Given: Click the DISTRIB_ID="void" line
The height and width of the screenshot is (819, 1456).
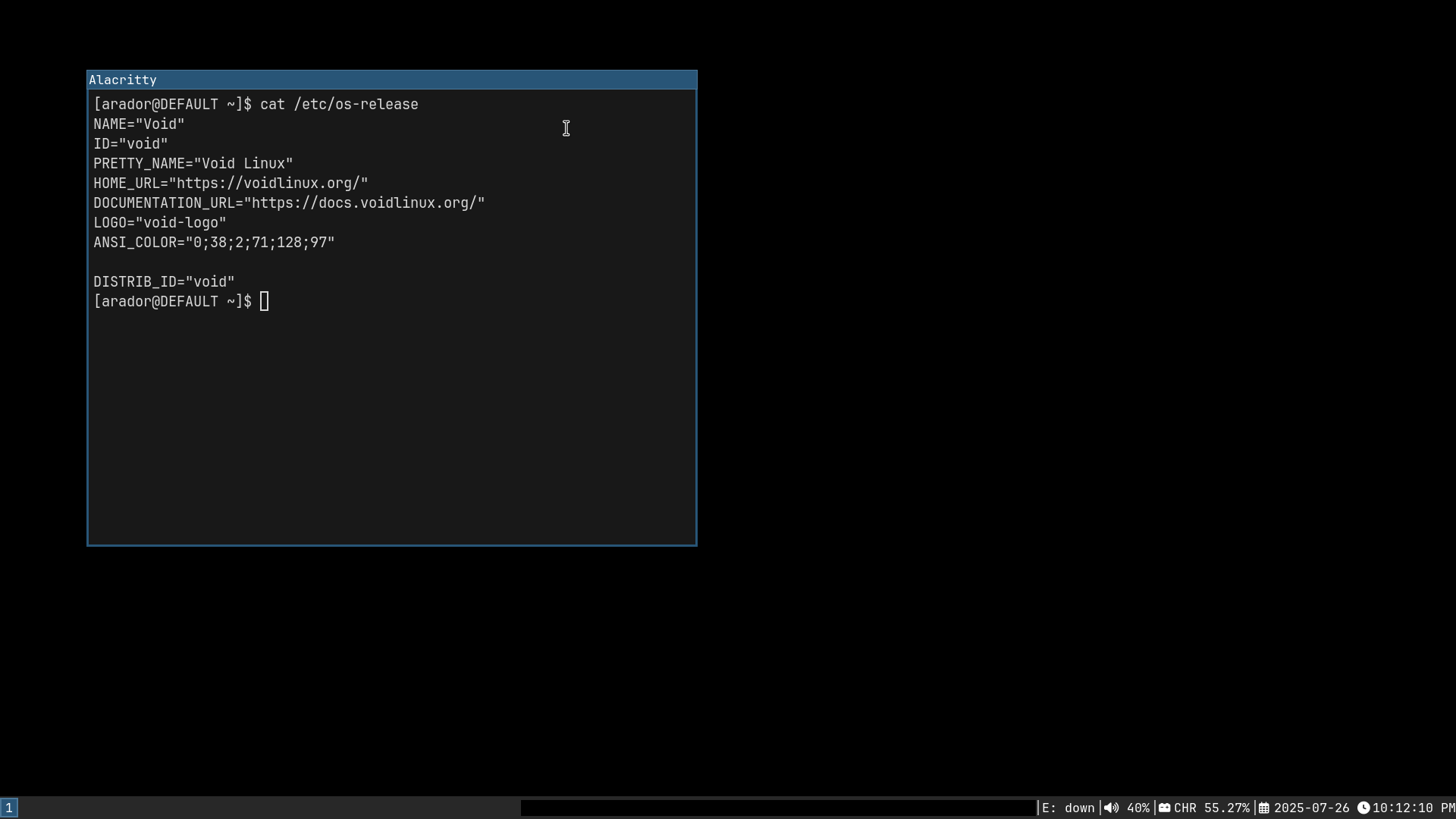Looking at the screenshot, I should tap(164, 282).
